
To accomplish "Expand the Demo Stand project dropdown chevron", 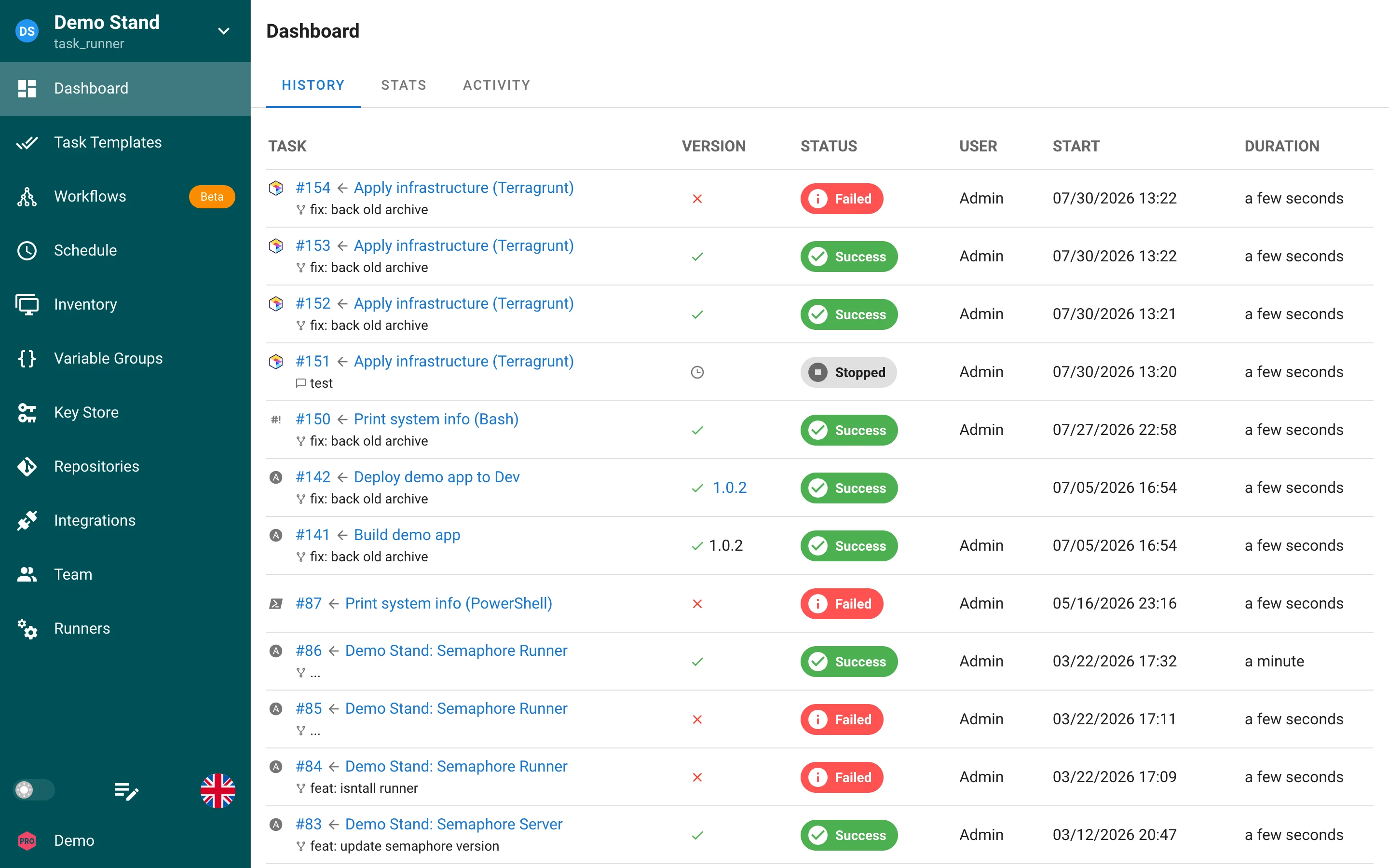I will coord(224,31).
